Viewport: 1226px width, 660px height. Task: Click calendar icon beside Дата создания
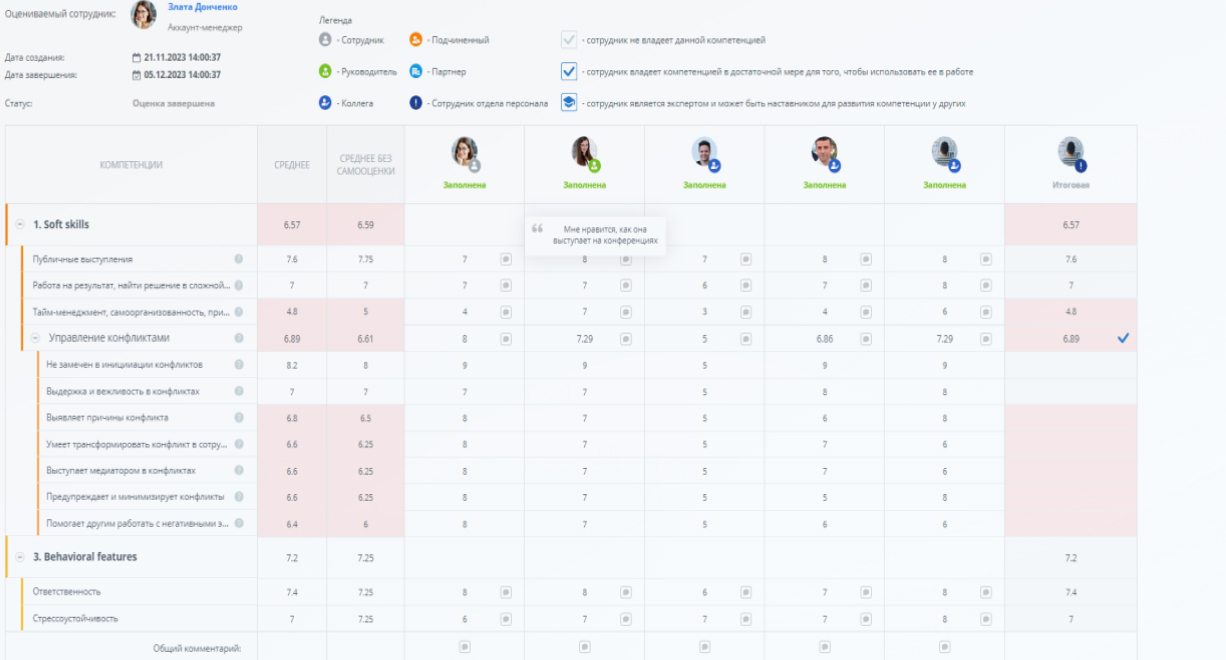pyautogui.click(x=136, y=58)
